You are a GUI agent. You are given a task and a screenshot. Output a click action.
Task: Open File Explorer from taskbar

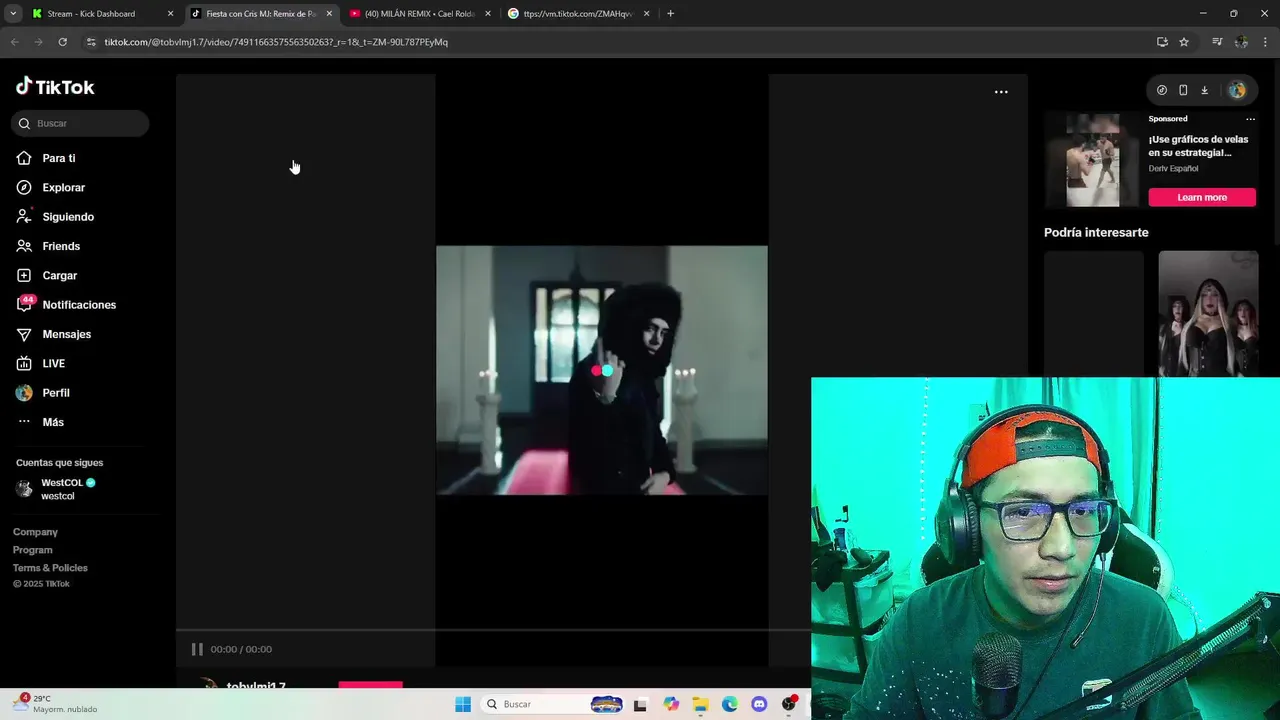(x=700, y=705)
